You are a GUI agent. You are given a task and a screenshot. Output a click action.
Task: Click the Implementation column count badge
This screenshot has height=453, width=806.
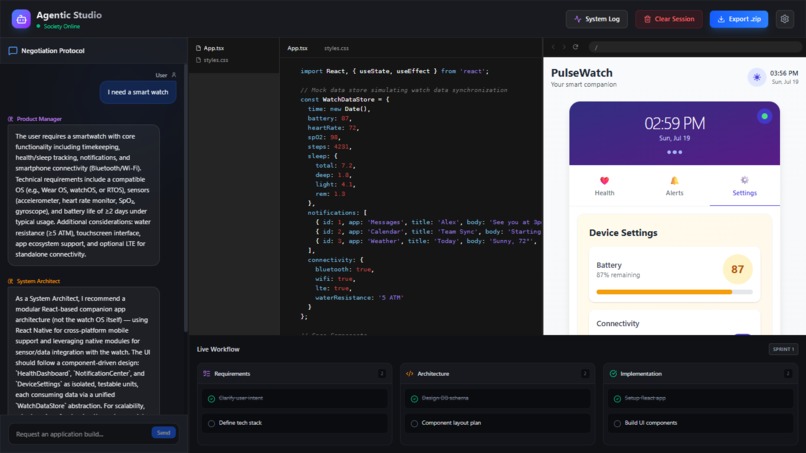787,374
